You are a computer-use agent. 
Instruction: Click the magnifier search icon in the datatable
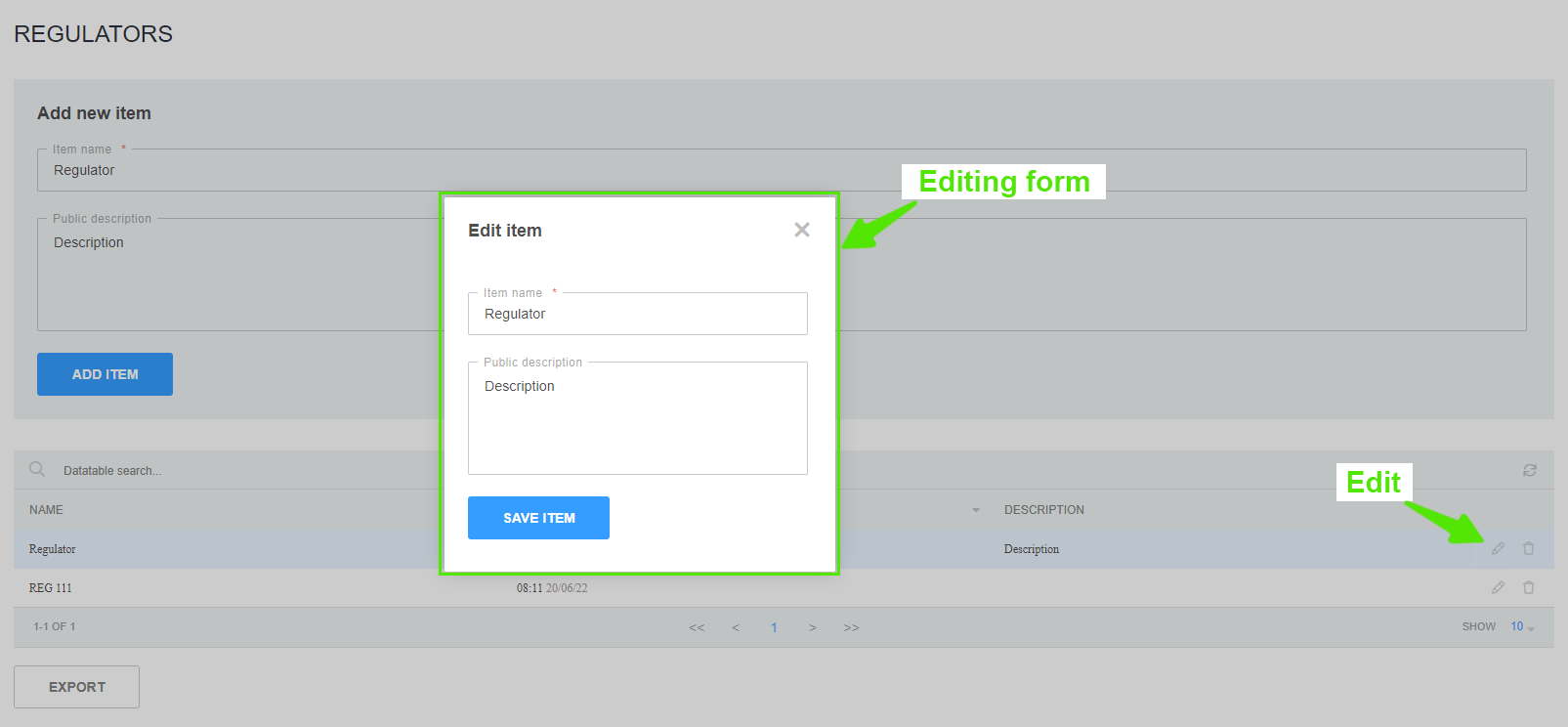37,469
